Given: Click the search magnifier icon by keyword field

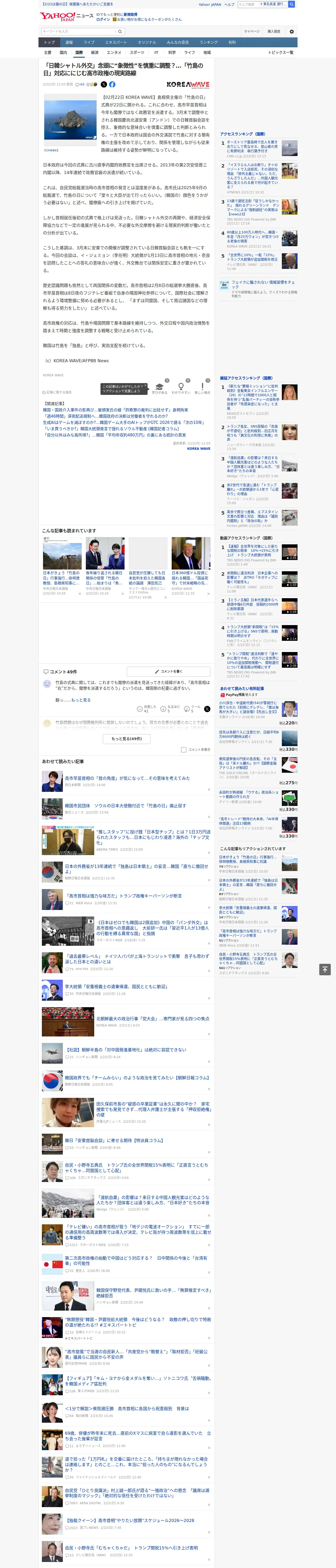Looking at the screenshot, I should point(120,31).
